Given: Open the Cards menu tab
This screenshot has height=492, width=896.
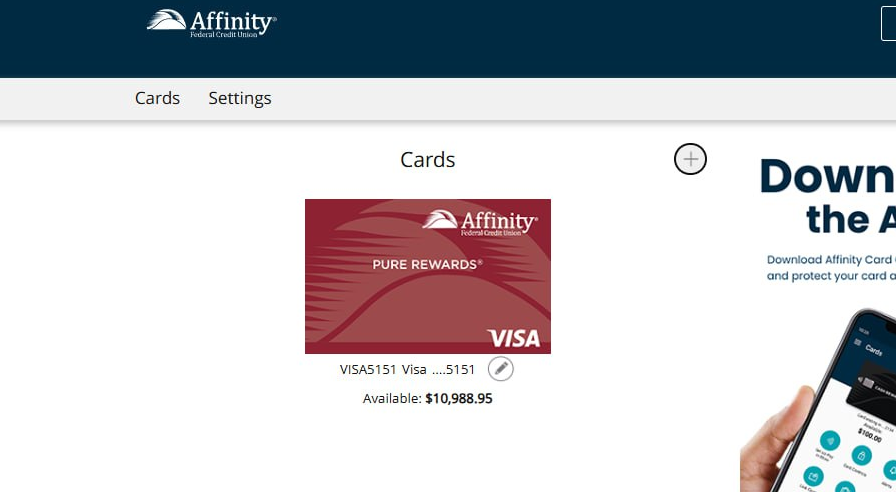Looking at the screenshot, I should (x=158, y=98).
